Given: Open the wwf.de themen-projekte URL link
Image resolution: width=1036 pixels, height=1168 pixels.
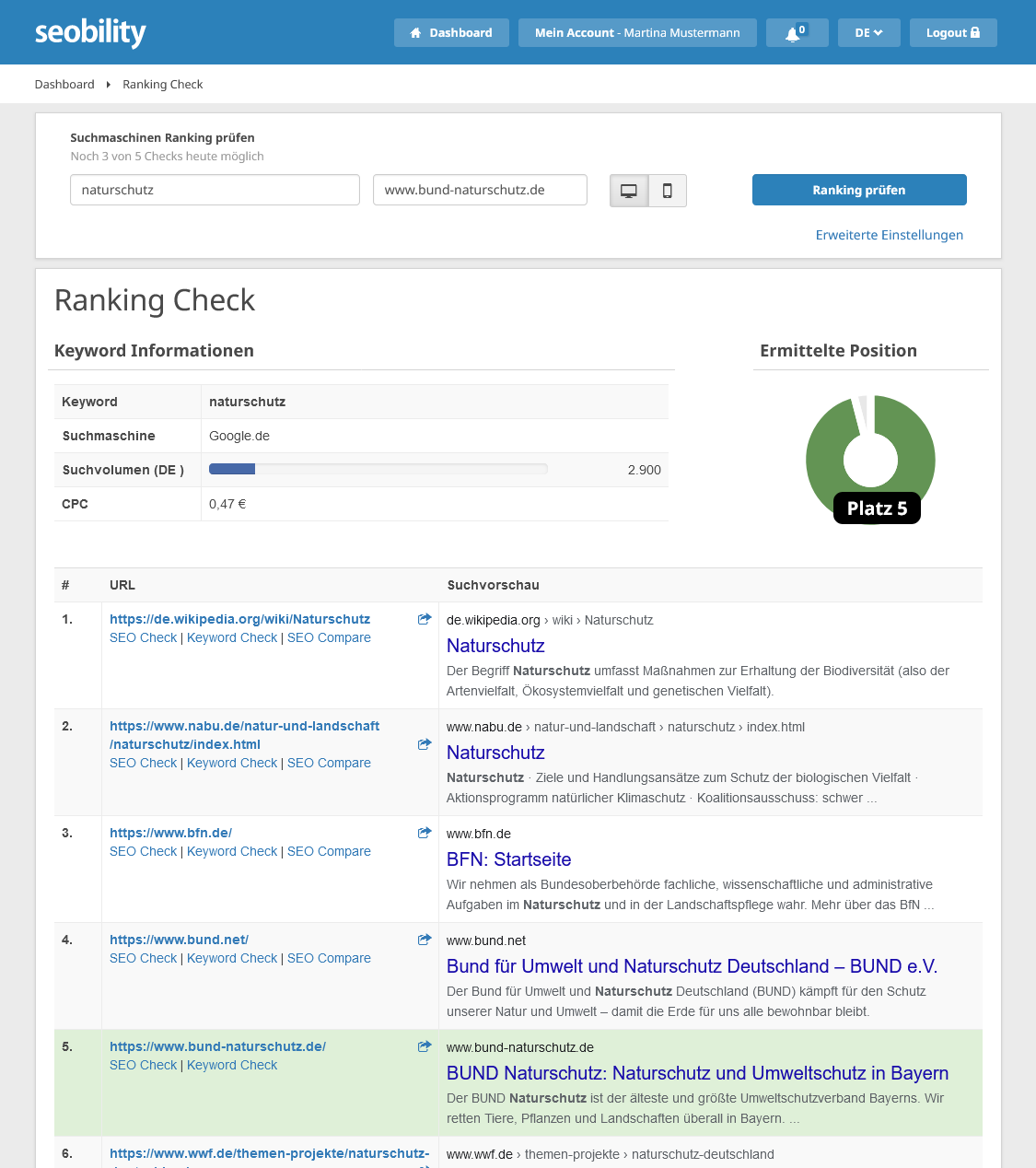Looking at the screenshot, I should (269, 1155).
